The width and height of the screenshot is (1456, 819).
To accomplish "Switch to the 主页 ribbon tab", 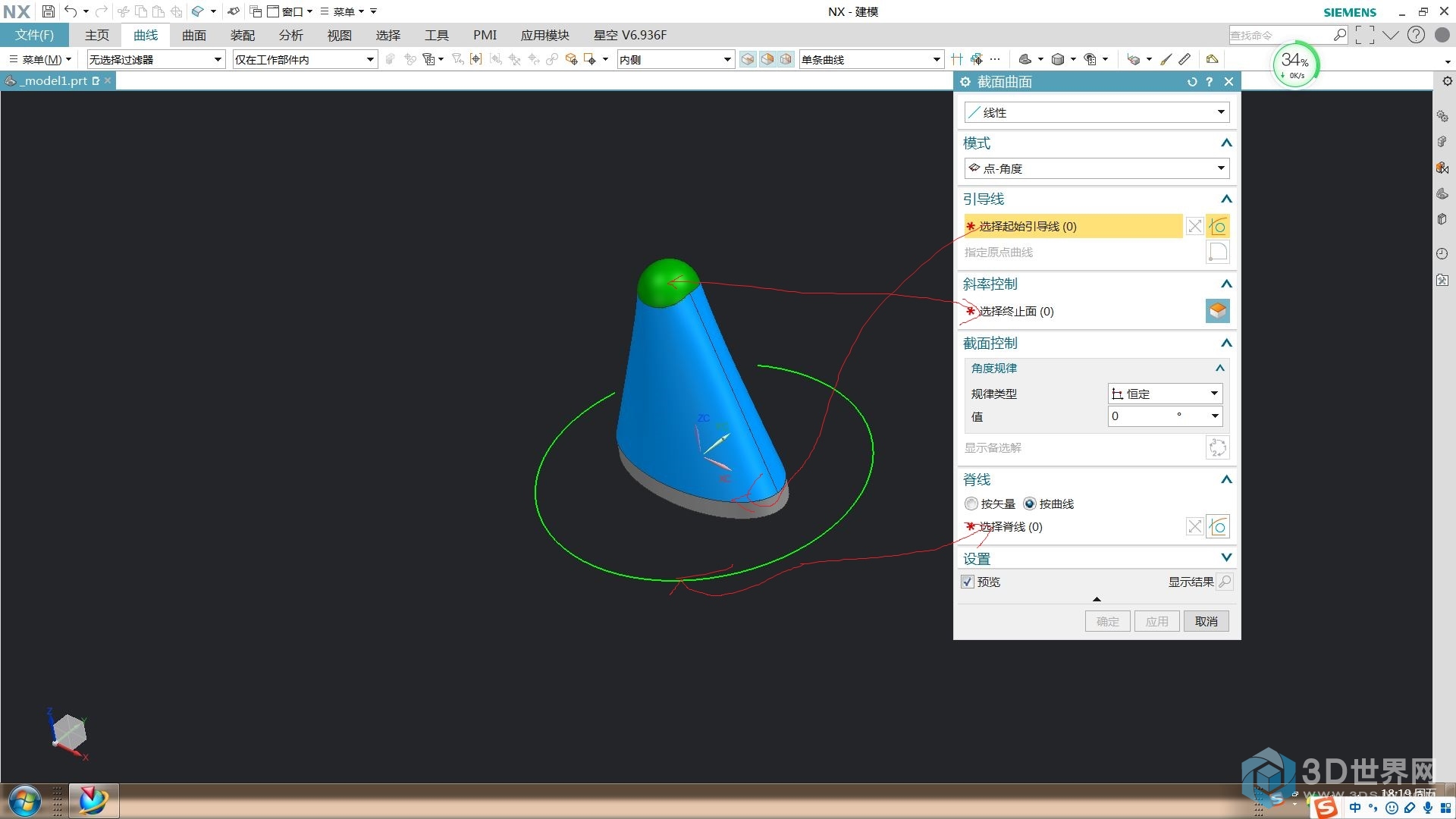I will point(97,35).
